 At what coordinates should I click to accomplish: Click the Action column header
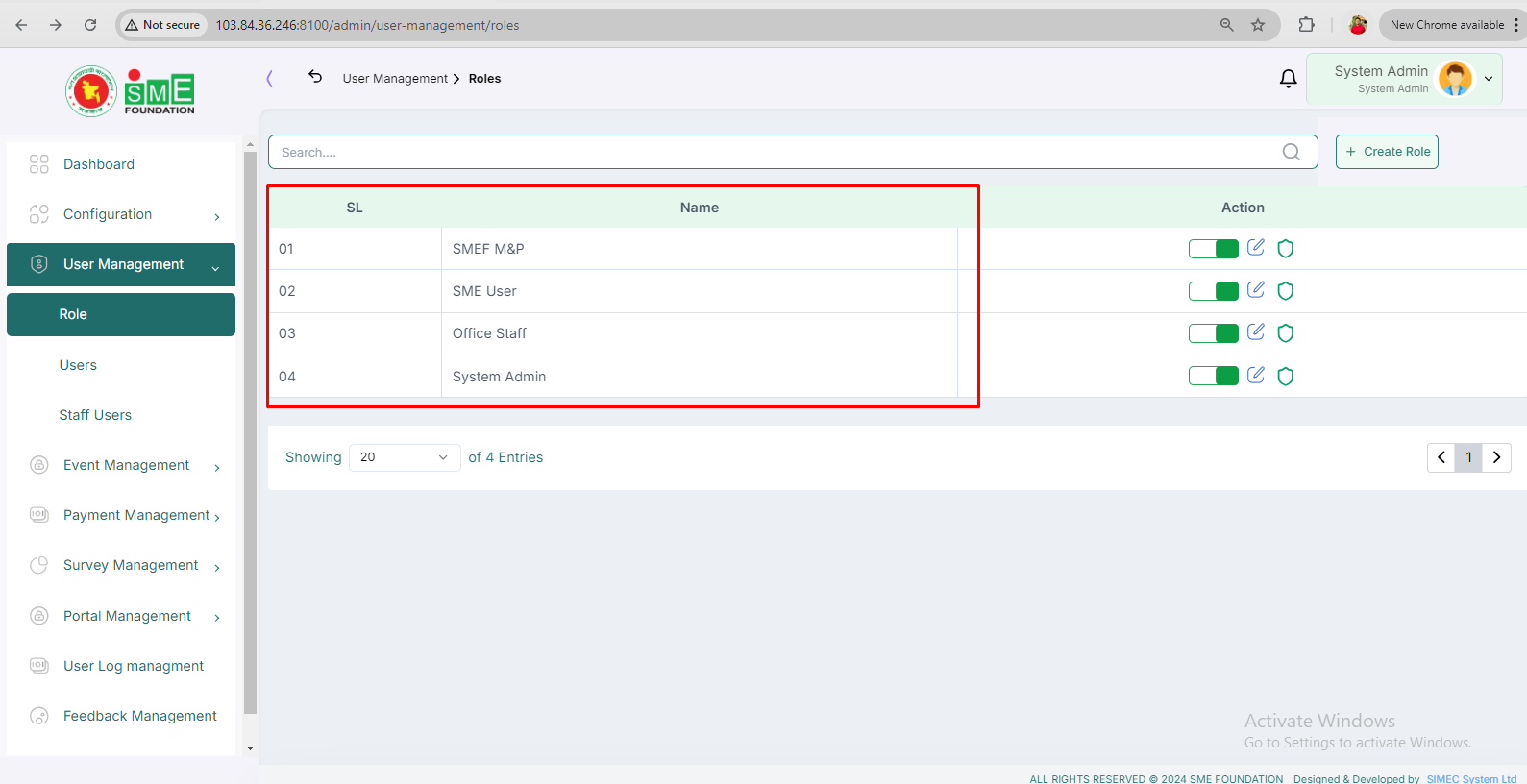click(x=1243, y=208)
